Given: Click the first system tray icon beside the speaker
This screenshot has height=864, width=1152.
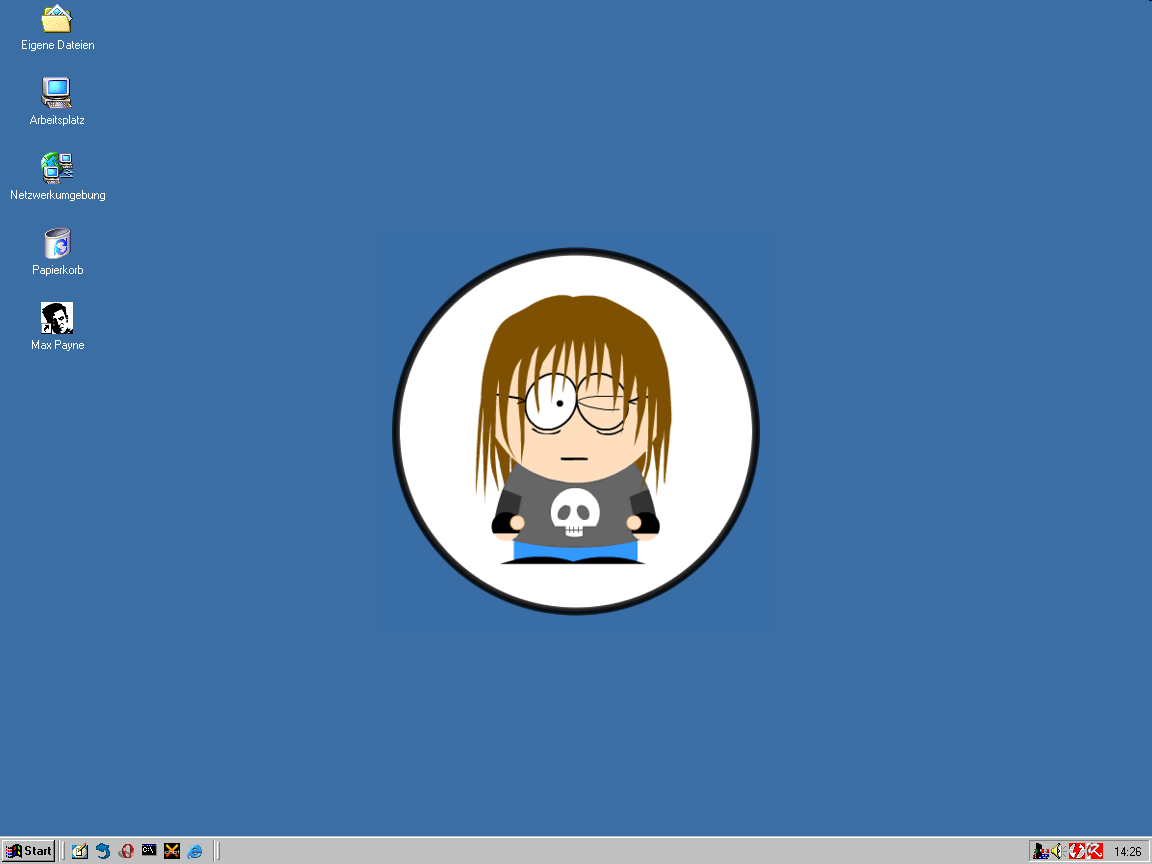Looking at the screenshot, I should pyautogui.click(x=1040, y=851).
